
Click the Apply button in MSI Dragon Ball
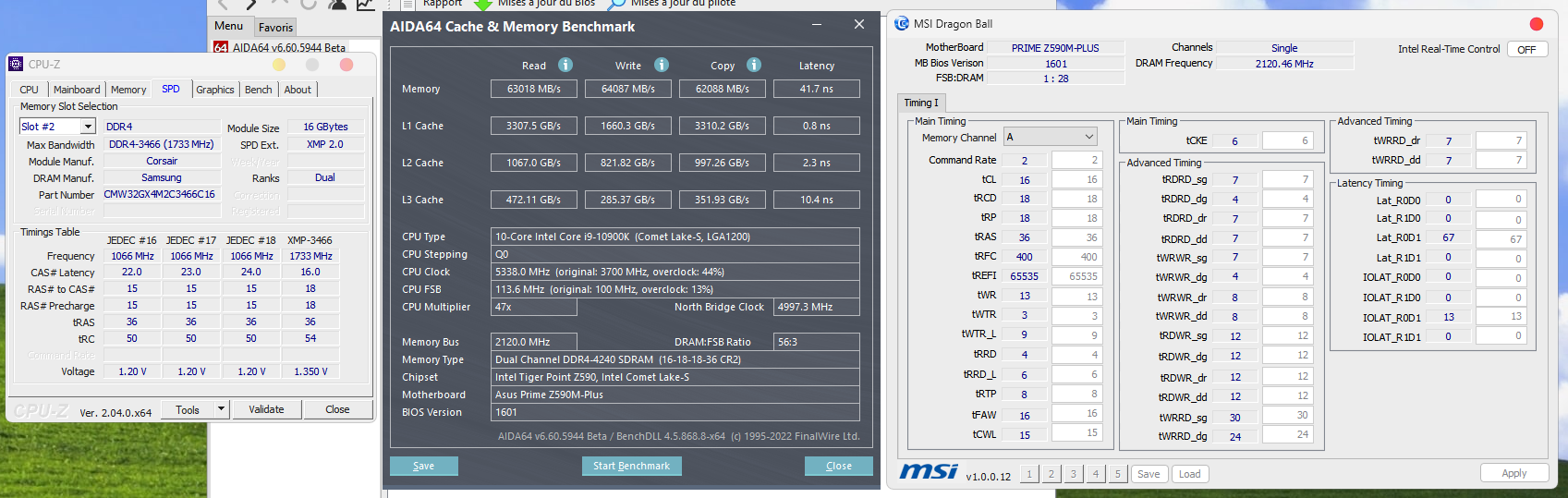pos(1513,473)
